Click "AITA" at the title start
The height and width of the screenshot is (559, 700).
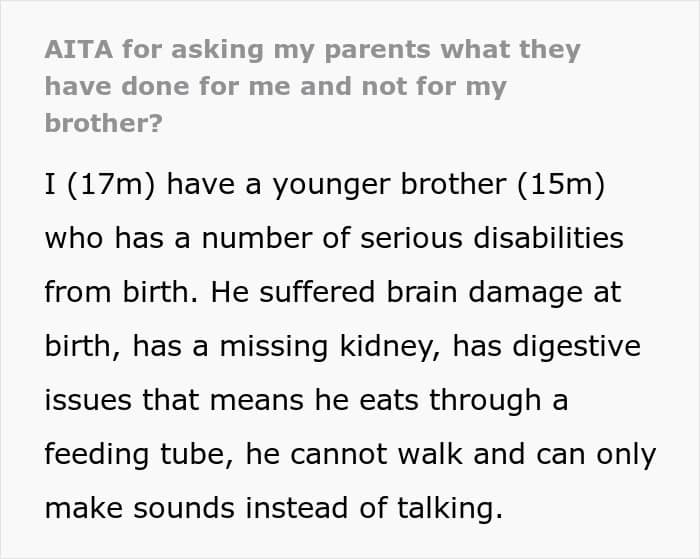[79, 49]
